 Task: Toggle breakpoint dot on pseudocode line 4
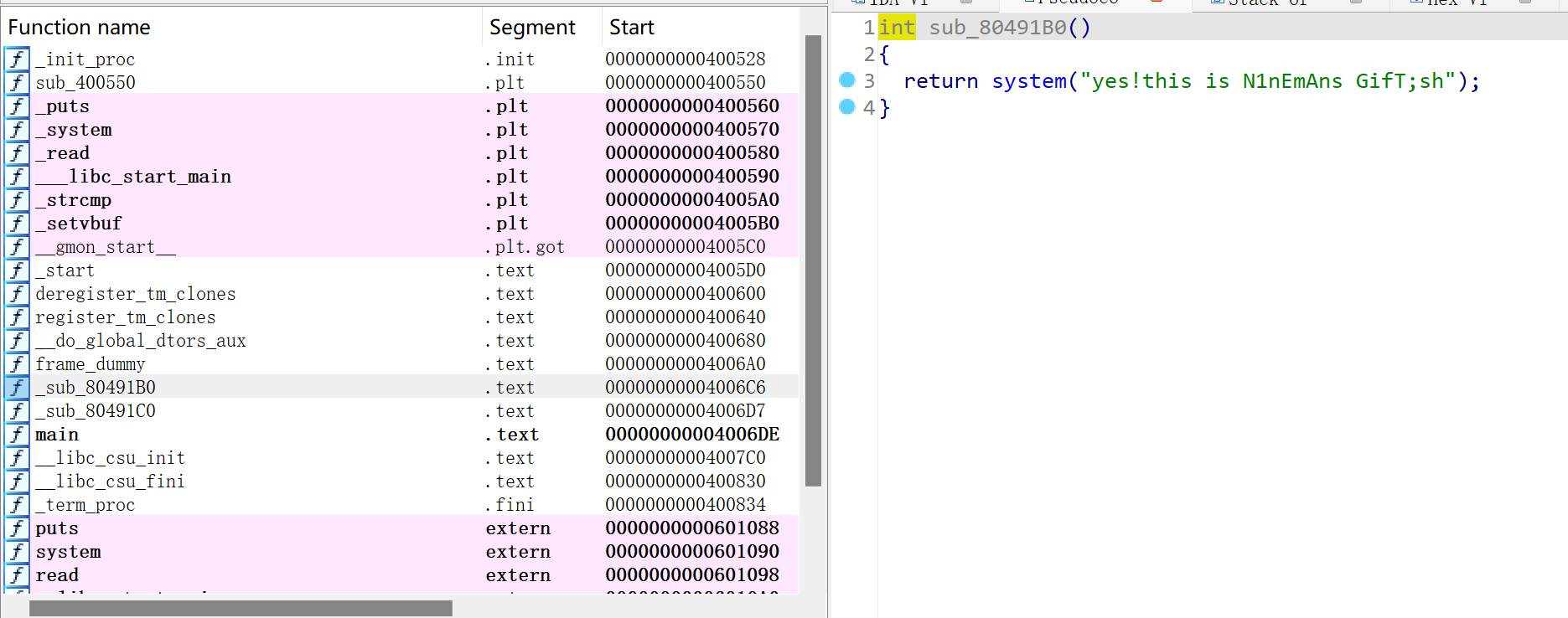tap(847, 106)
